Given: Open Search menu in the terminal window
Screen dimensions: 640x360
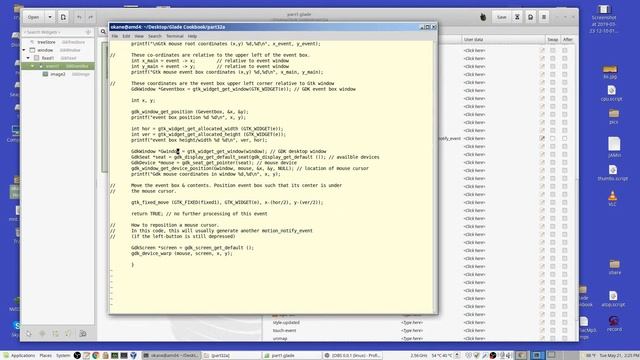Looking at the screenshot, I should (155, 36).
